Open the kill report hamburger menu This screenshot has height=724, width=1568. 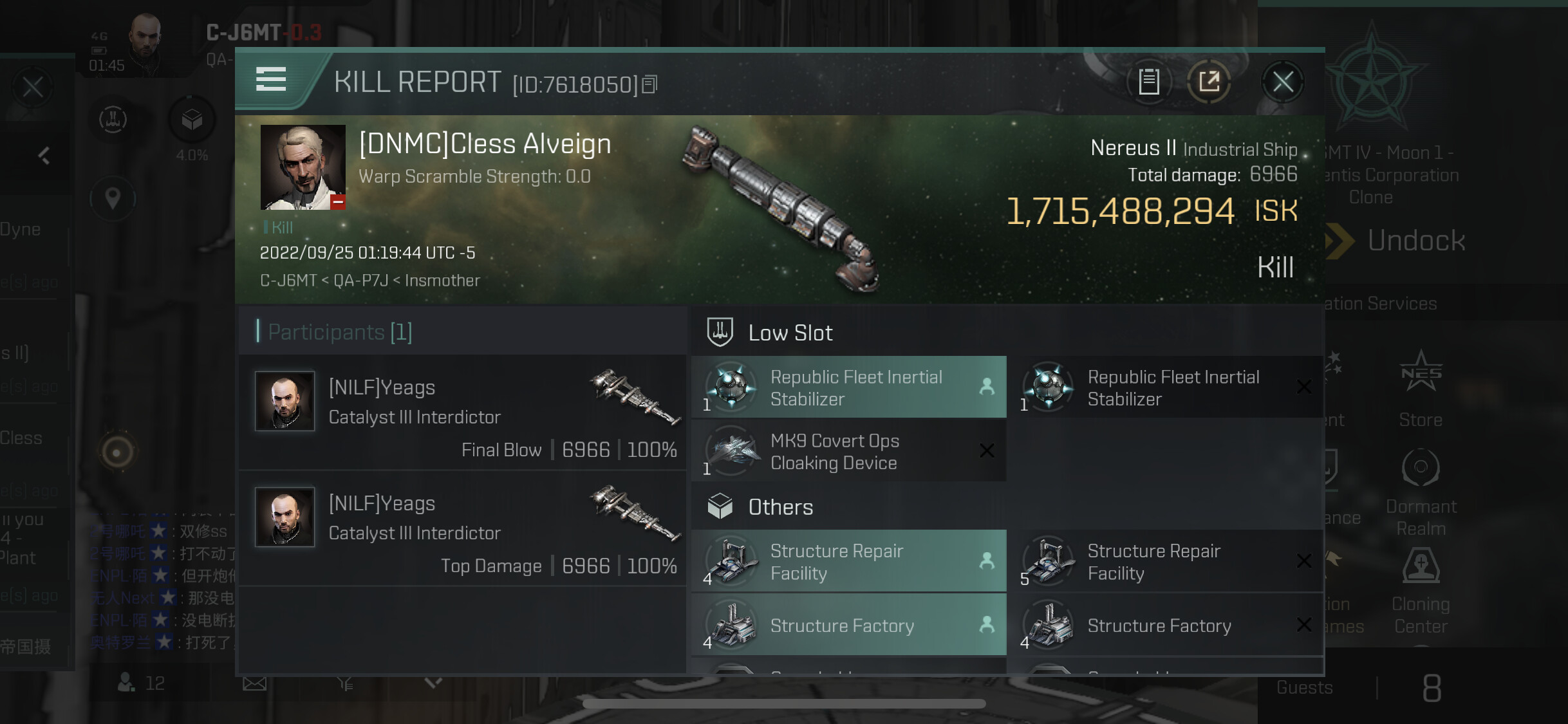(x=270, y=80)
